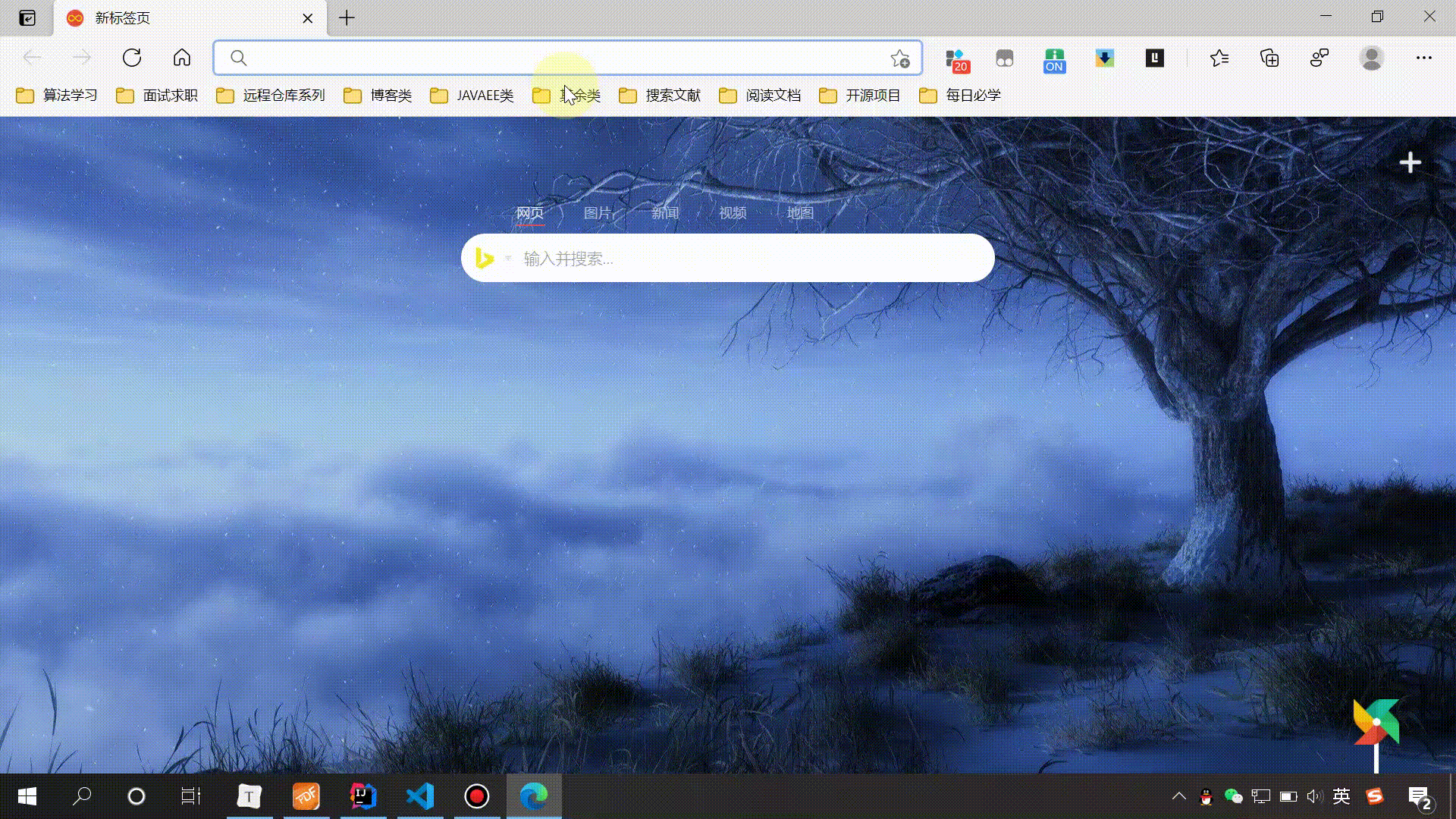Viewport: 1456px width, 819px height.
Task: Open a new browser tab
Action: 347,18
